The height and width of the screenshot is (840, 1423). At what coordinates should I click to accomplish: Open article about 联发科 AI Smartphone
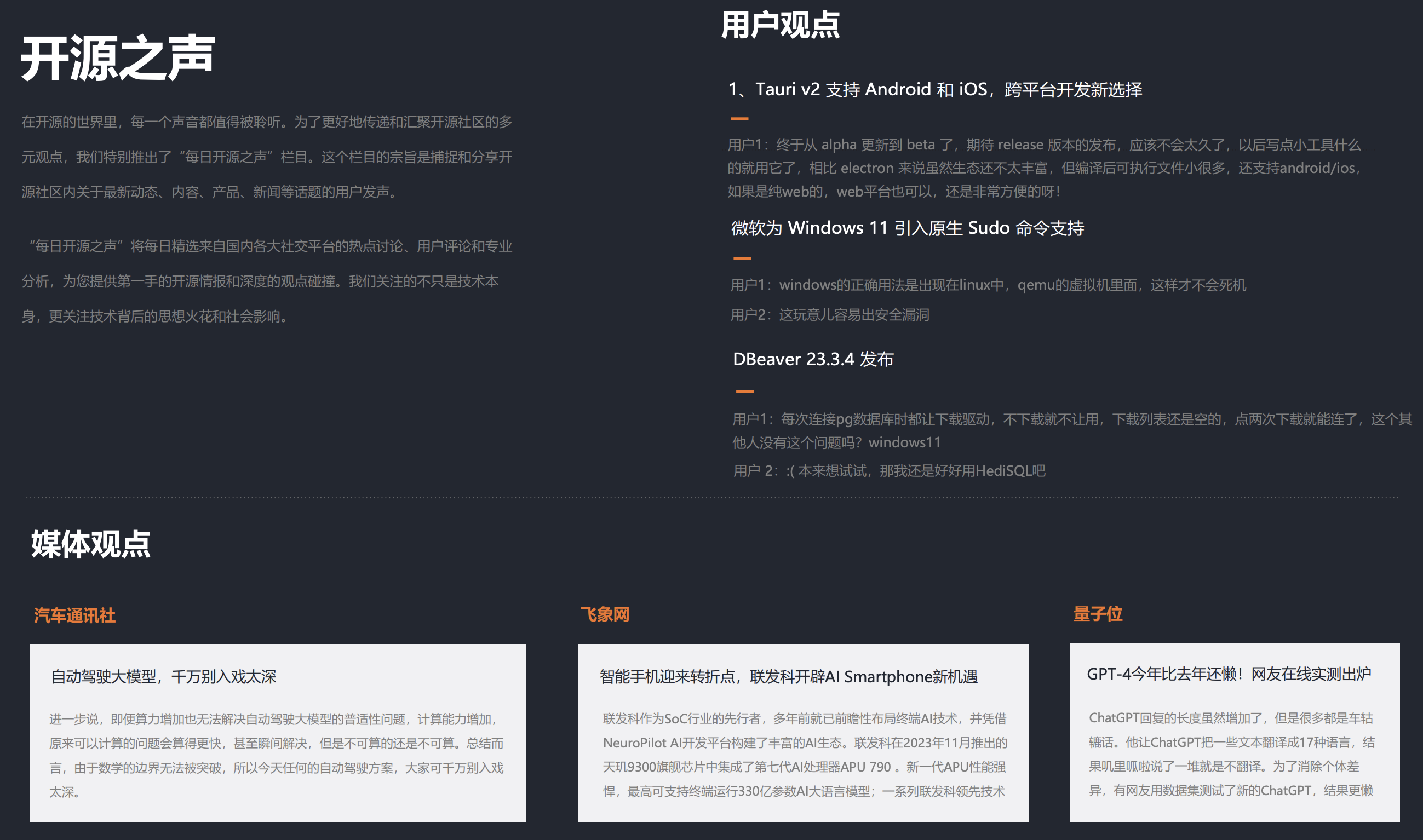pyautogui.click(x=788, y=676)
